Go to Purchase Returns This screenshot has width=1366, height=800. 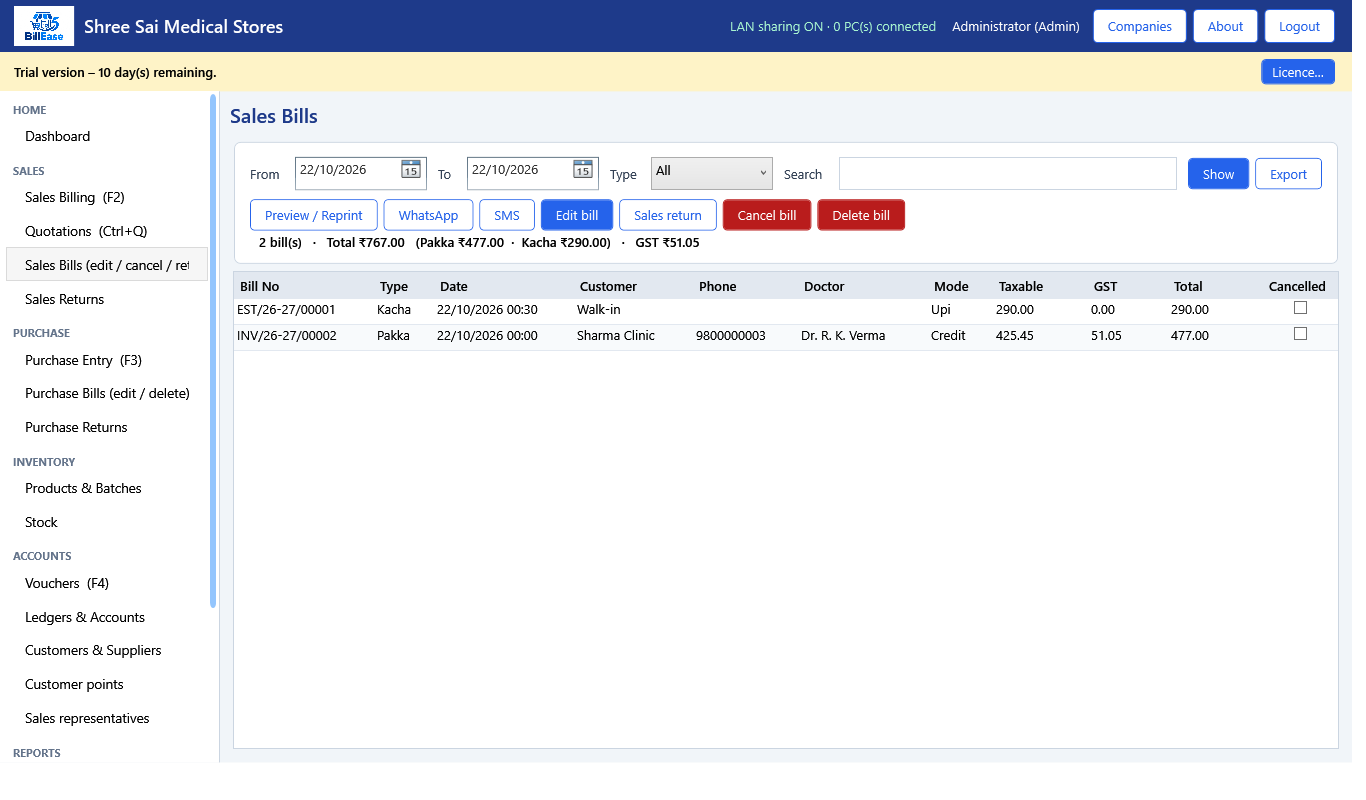(x=106, y=427)
